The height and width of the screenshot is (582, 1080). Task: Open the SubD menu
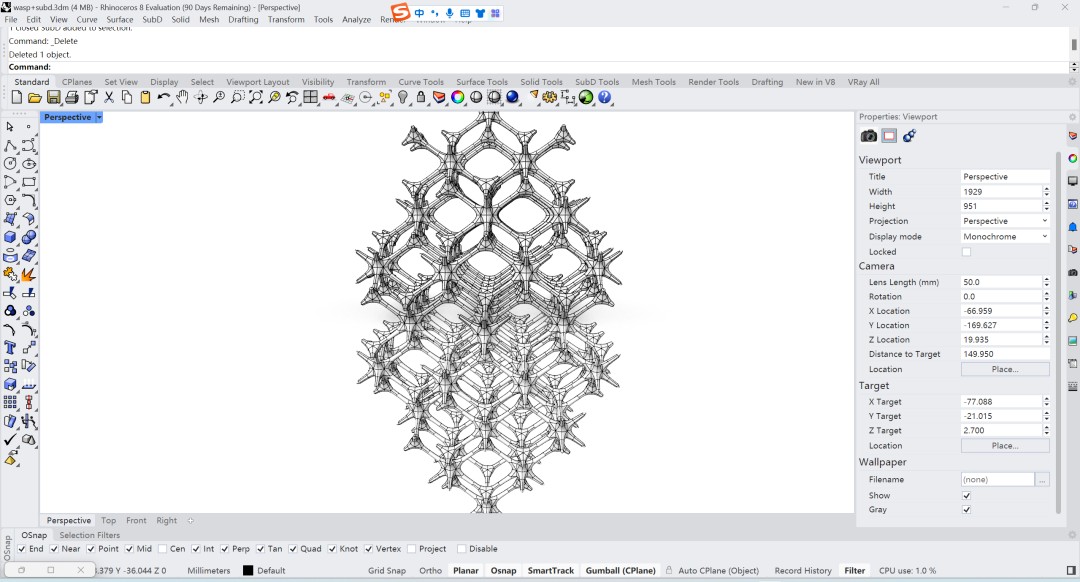point(152,19)
